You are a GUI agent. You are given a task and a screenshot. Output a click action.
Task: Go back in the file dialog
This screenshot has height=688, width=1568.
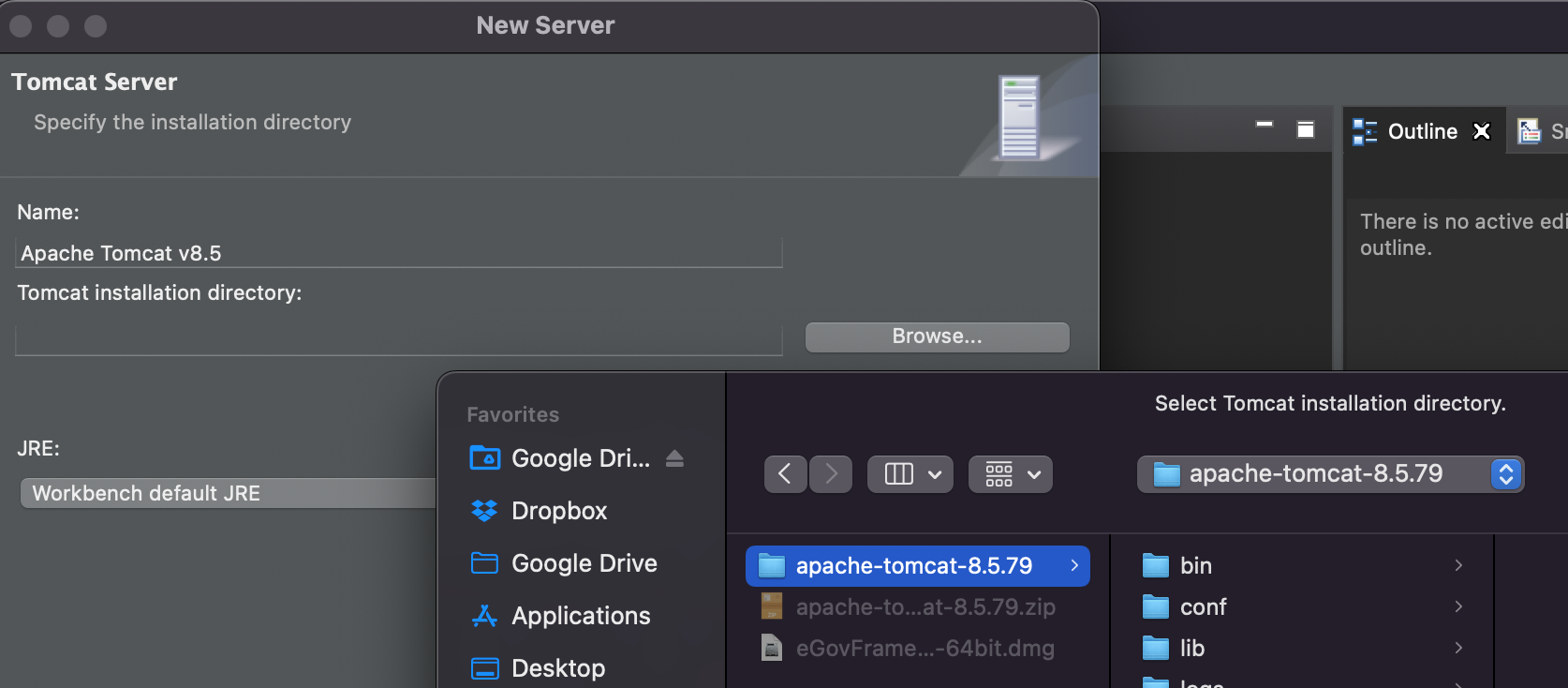tap(785, 474)
